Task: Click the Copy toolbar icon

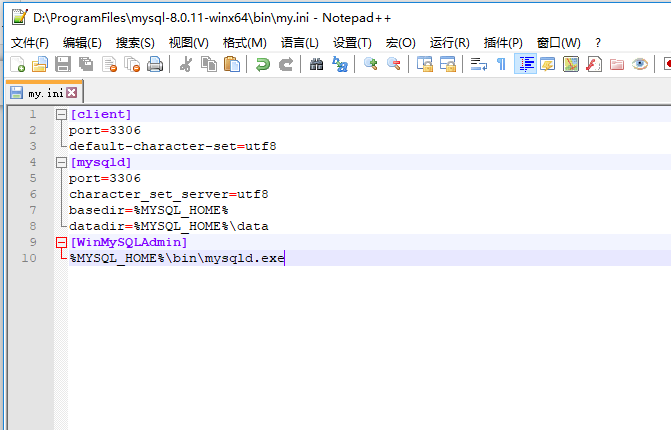Action: pos(209,65)
